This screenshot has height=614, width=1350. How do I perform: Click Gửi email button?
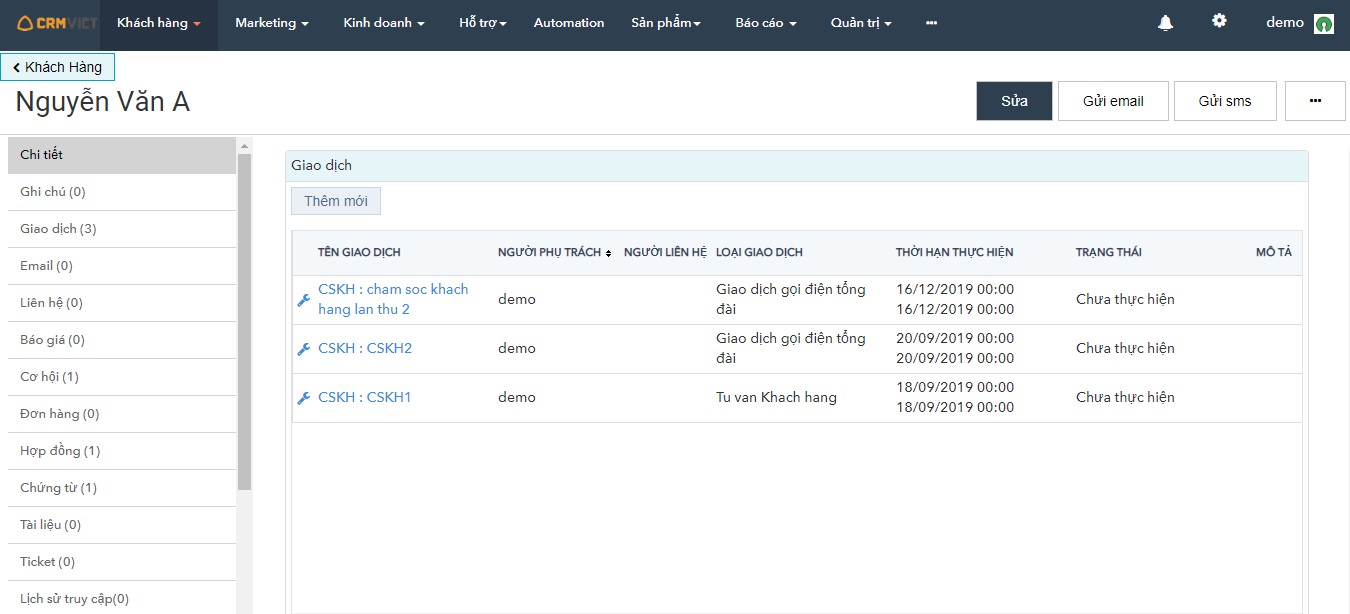tap(1113, 101)
